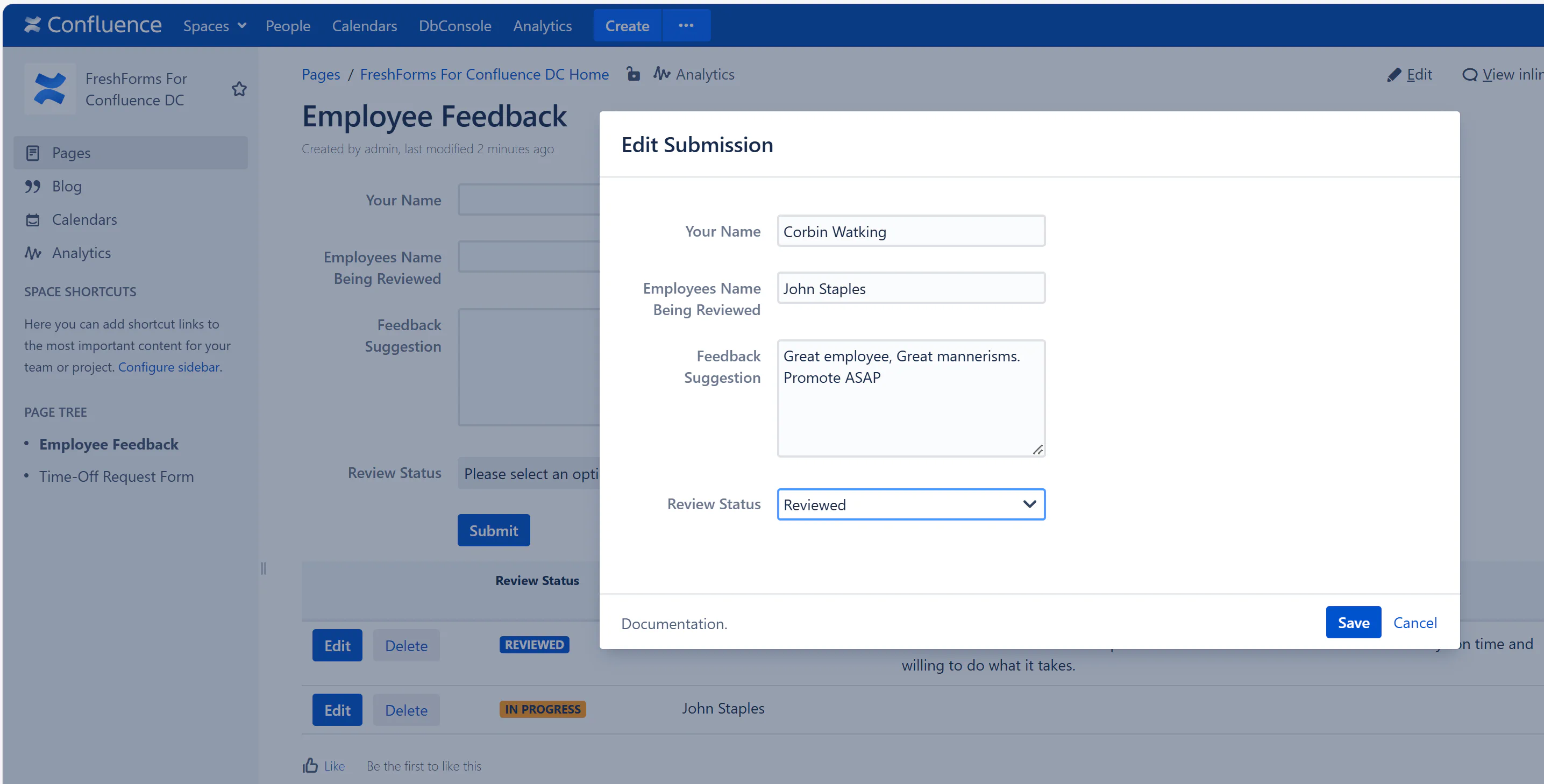Image resolution: width=1544 pixels, height=784 pixels.
Task: Open the Blog sidebar item
Action: (x=67, y=187)
